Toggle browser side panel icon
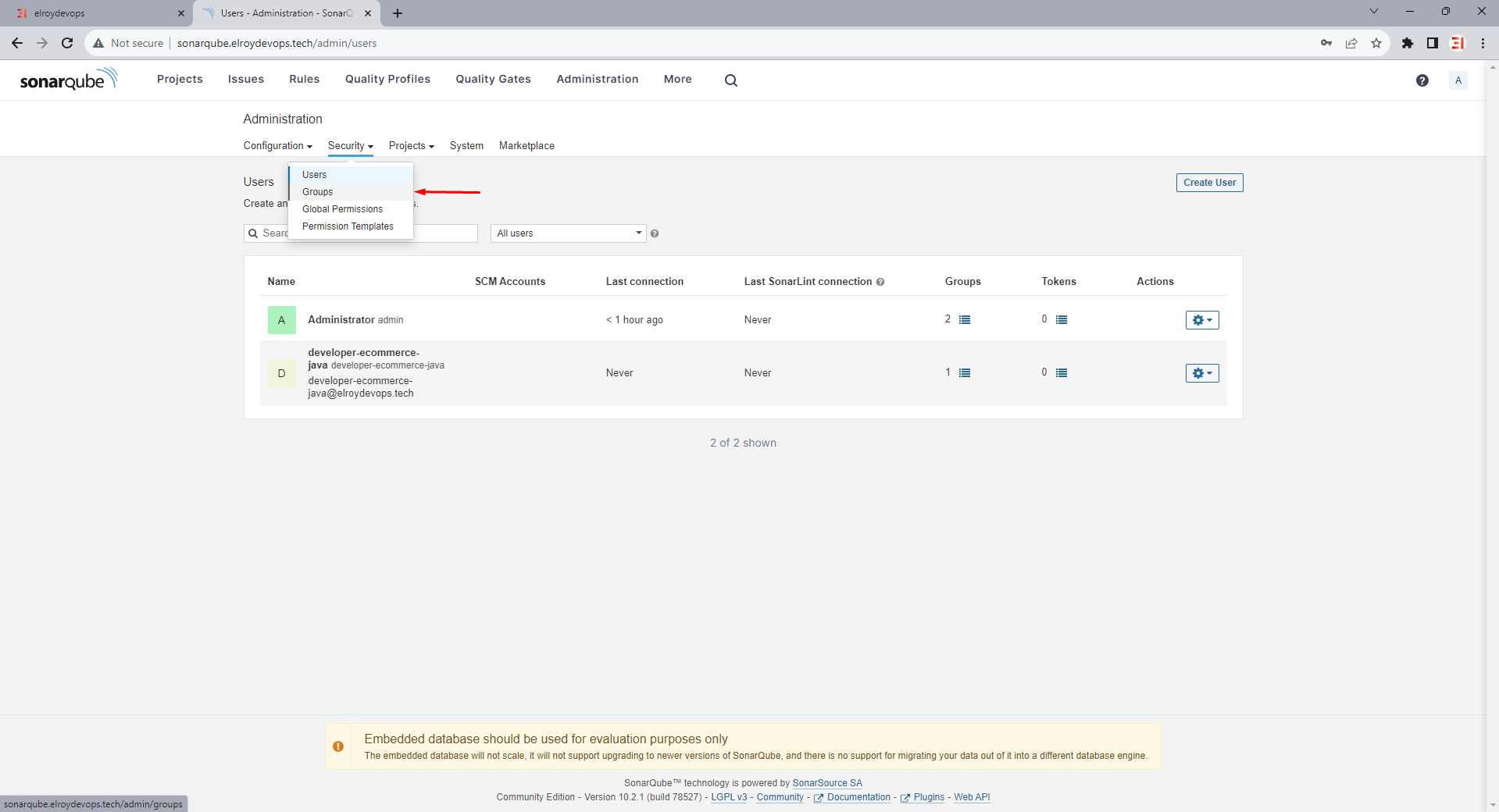The width and height of the screenshot is (1499, 812). tap(1433, 43)
